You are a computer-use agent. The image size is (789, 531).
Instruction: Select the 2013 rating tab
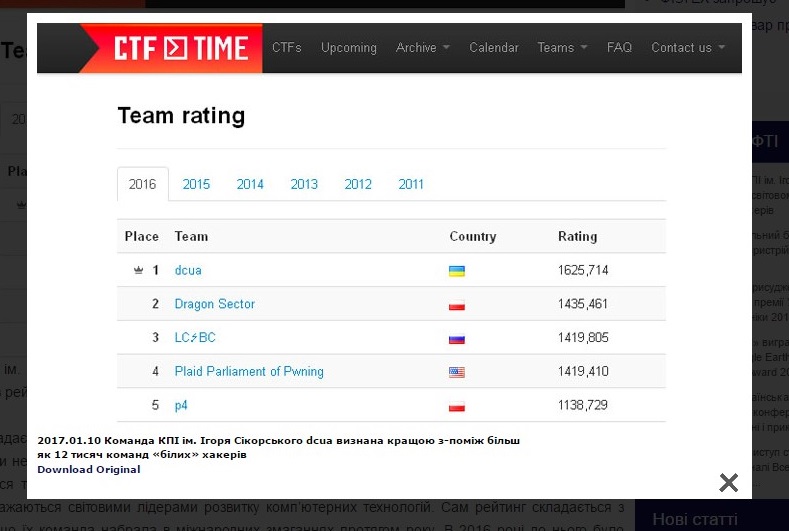[x=304, y=184]
